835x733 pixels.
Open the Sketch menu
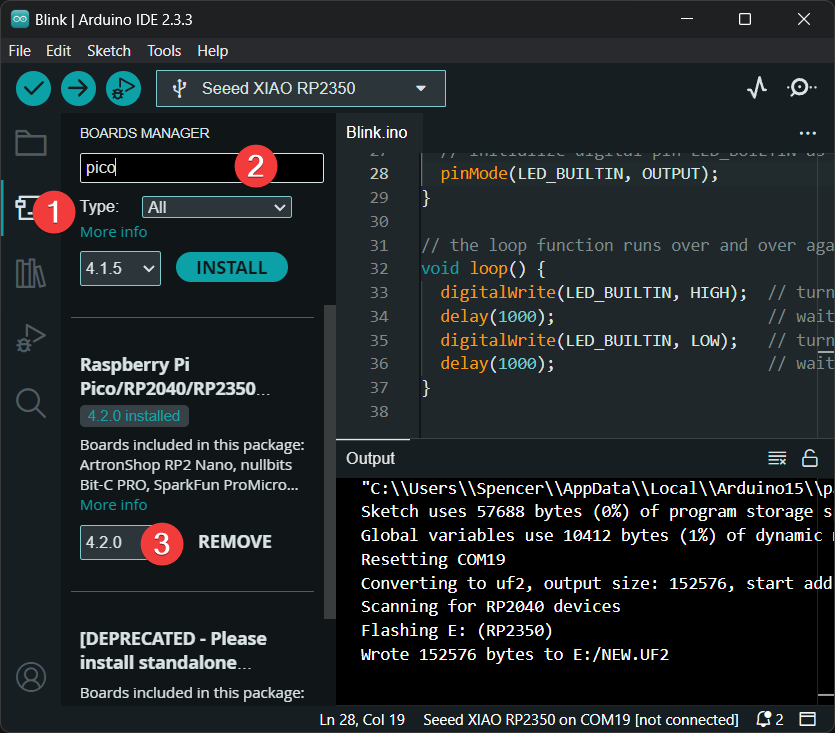tap(109, 51)
